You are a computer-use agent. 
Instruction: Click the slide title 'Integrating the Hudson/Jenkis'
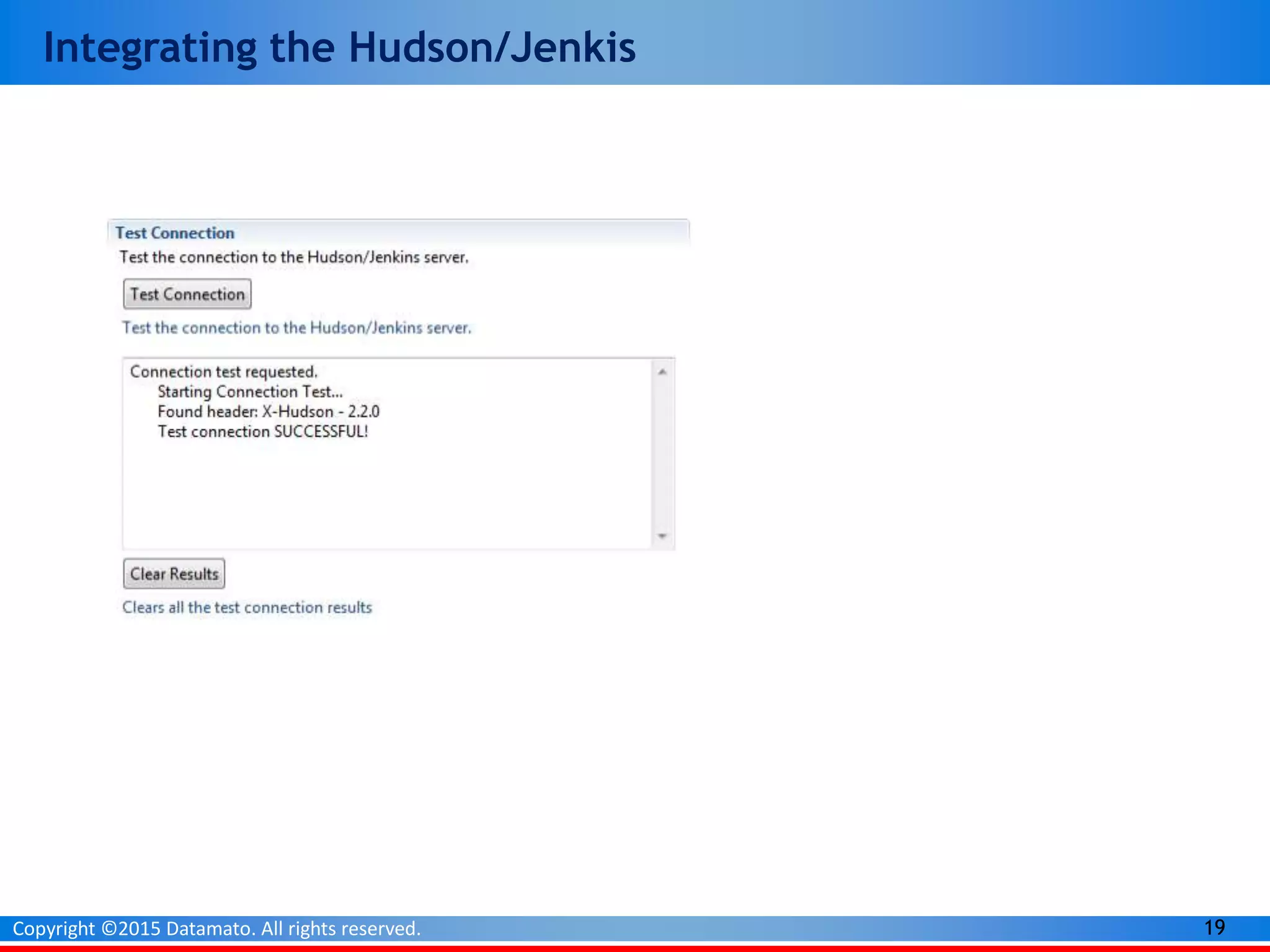[x=340, y=48]
